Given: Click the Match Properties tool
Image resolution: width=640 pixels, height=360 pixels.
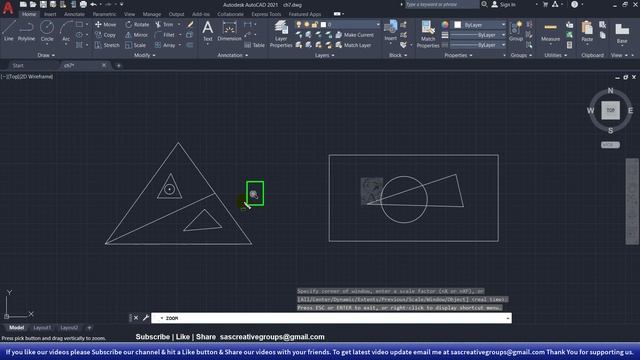Looking at the screenshot, I should coord(428,34).
